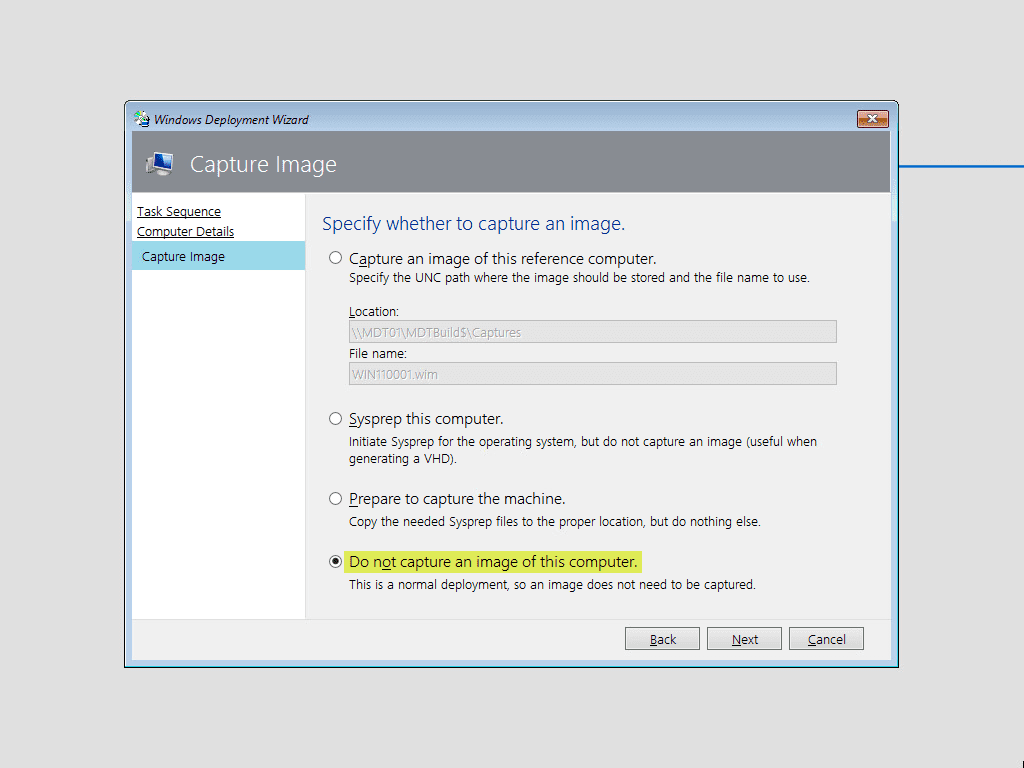
Task: Click the 'Location:' label
Action: coord(374,312)
